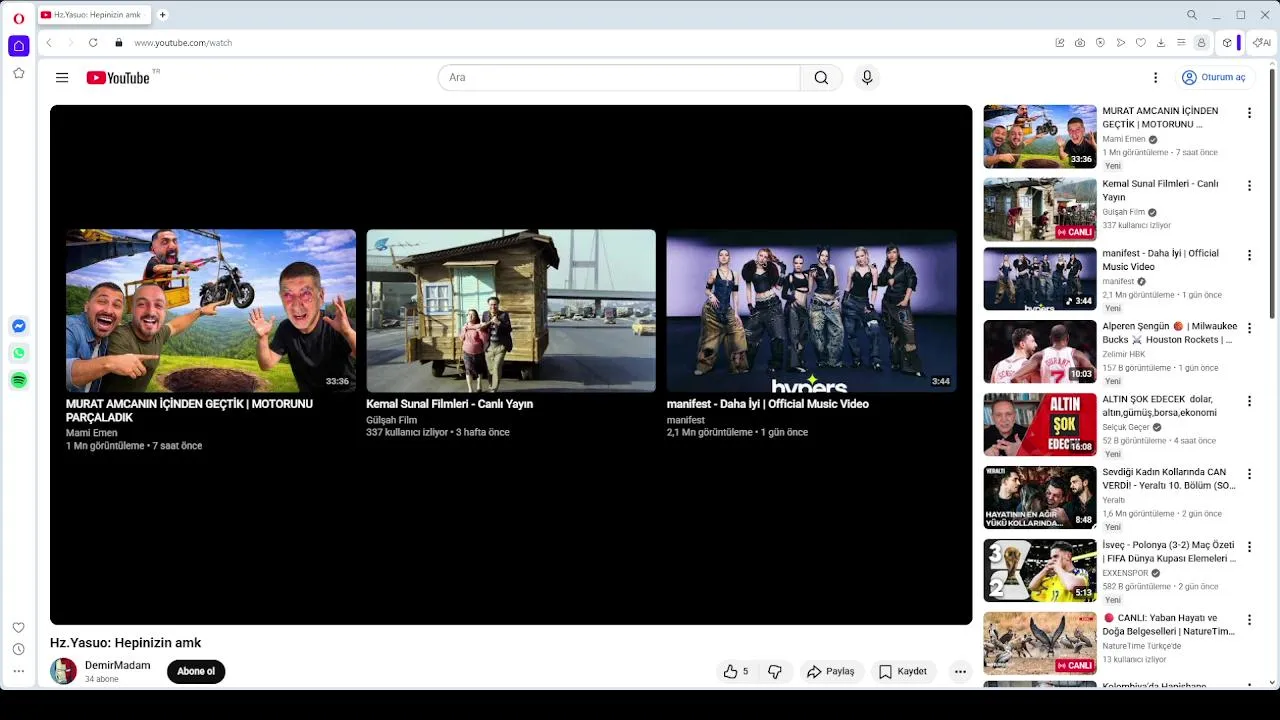The height and width of the screenshot is (720, 1280).
Task: Play endscreen MURAT AMCANIN İÇİNDEN GEÇTİK video
Action: coord(211,311)
